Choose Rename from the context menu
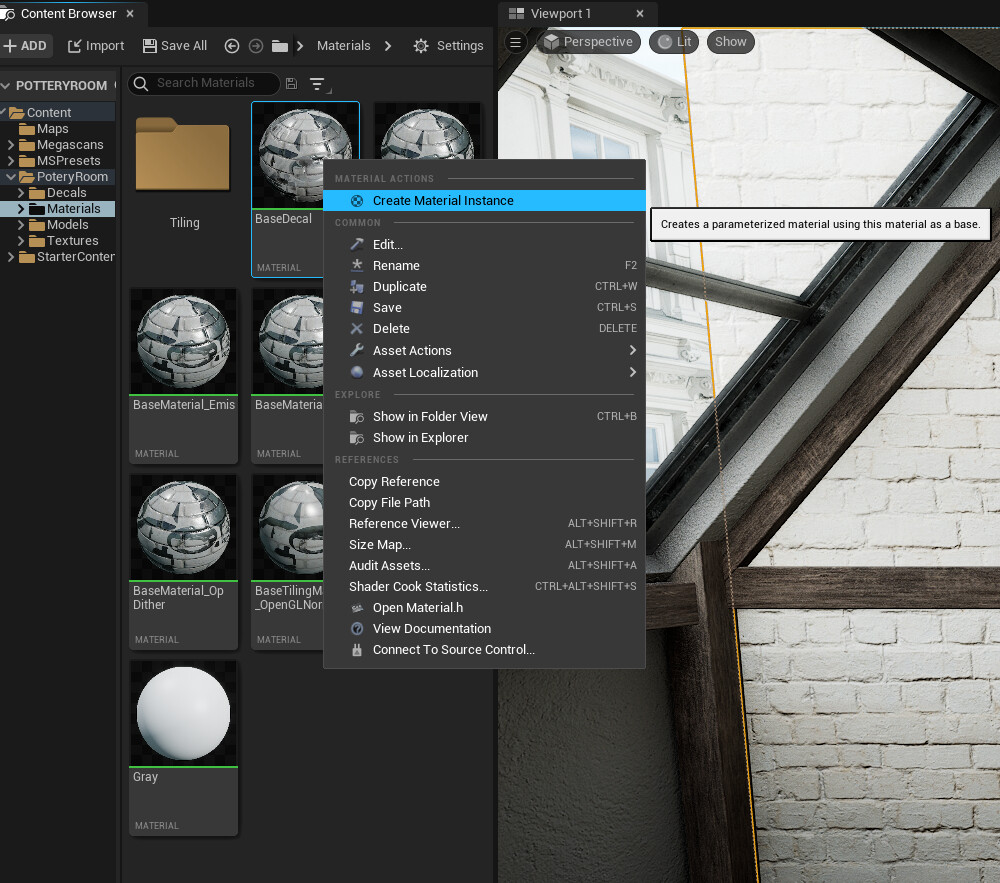The width and height of the screenshot is (1000, 883). (398, 265)
